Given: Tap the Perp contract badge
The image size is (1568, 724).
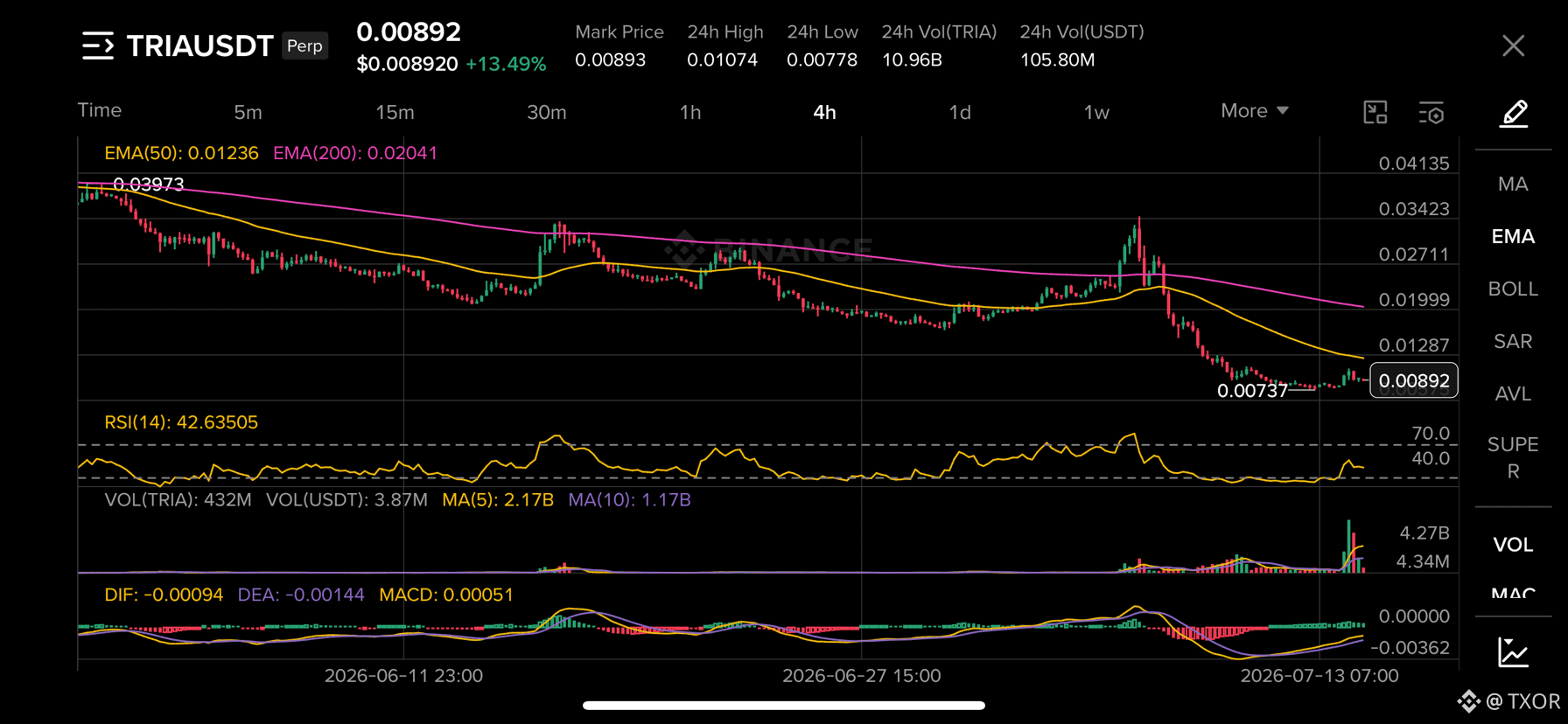Looking at the screenshot, I should (304, 45).
